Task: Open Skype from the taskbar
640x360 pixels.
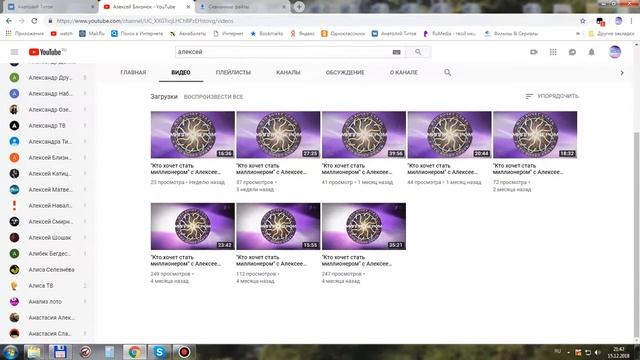Action: (x=159, y=352)
